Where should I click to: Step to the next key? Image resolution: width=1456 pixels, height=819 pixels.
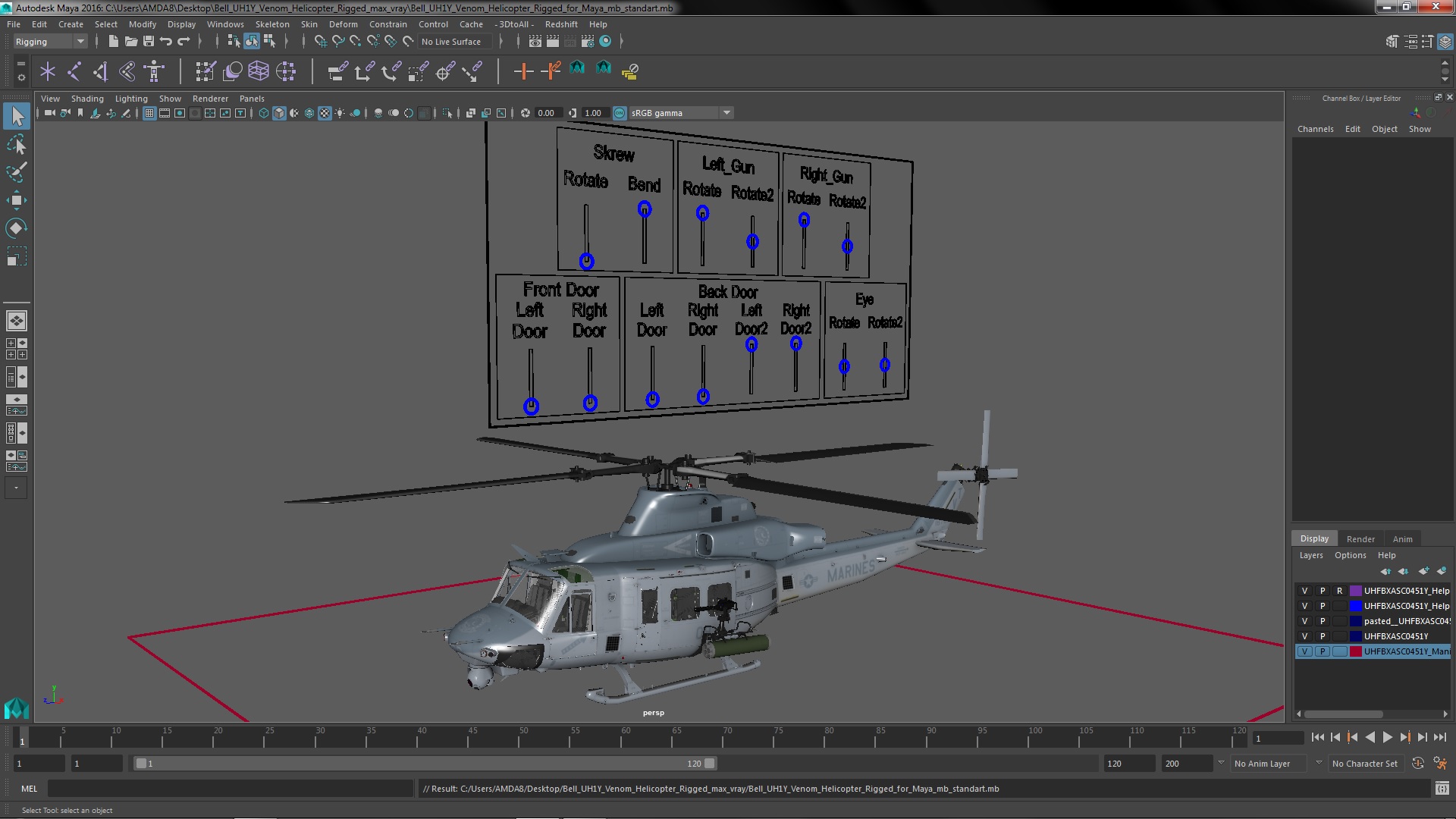pyautogui.click(x=1404, y=737)
